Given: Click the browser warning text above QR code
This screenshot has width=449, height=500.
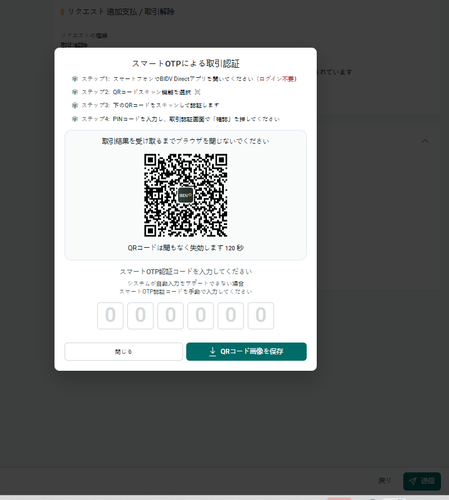Looking at the screenshot, I should click(x=186, y=141).
